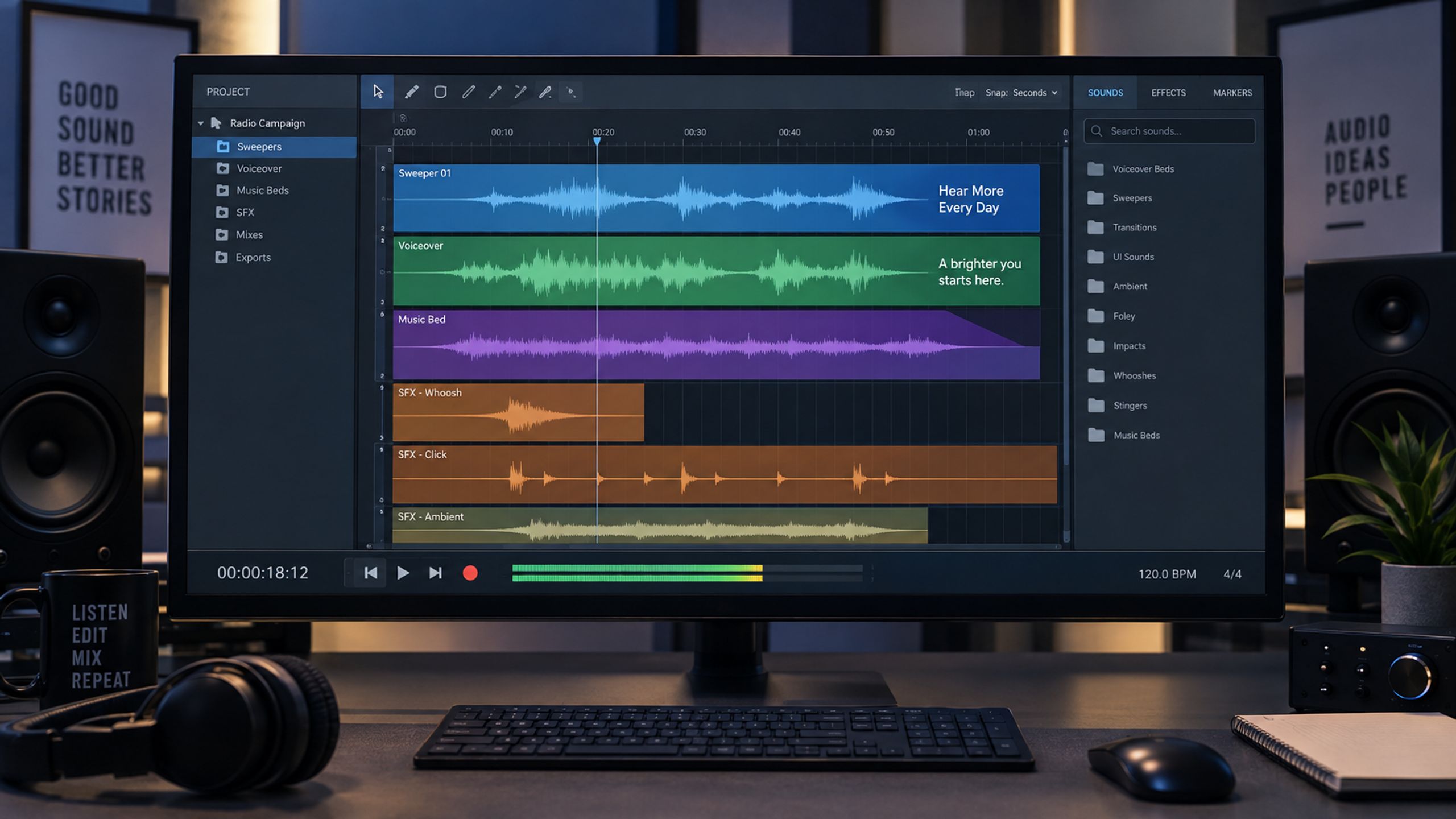Image resolution: width=1456 pixels, height=819 pixels.
Task: Select the Sweeper 01 clip
Action: 717,198
